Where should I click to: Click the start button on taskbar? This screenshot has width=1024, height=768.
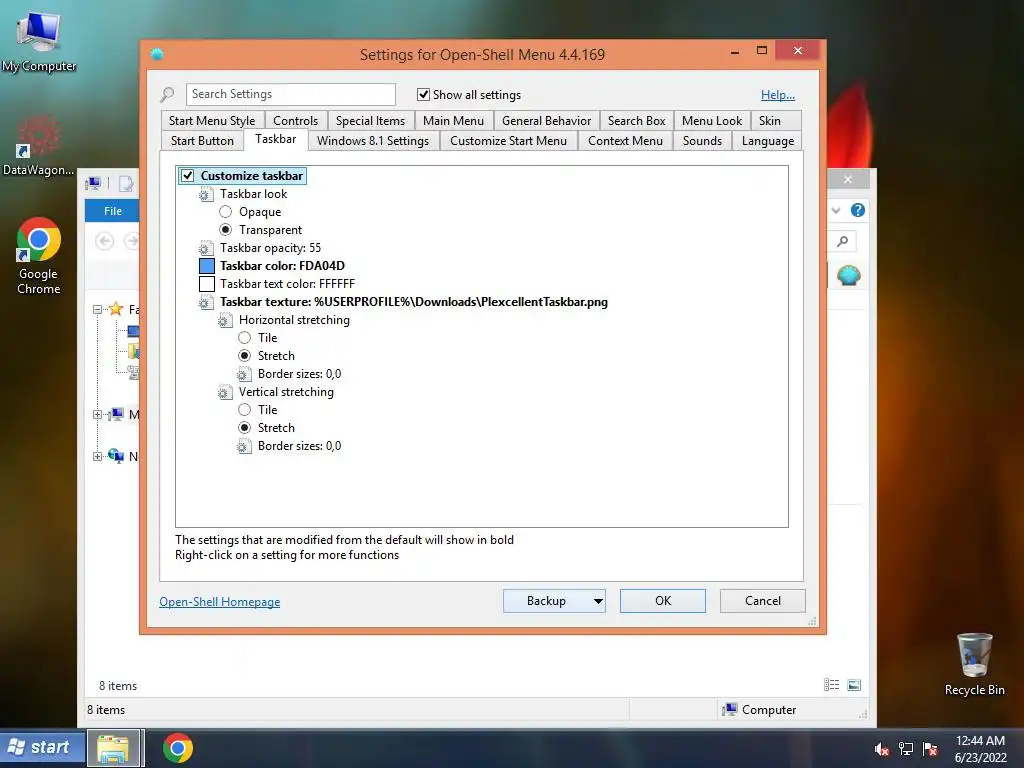tap(42, 748)
